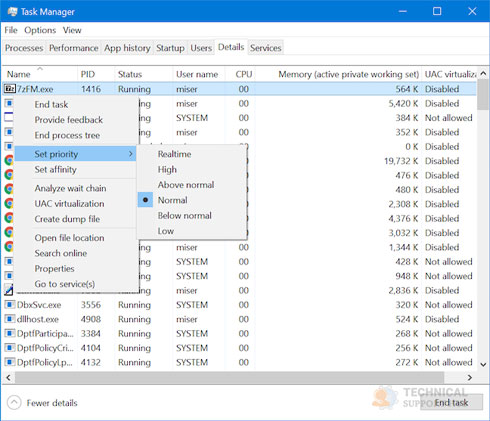Switch to the Processes tab

(x=24, y=48)
